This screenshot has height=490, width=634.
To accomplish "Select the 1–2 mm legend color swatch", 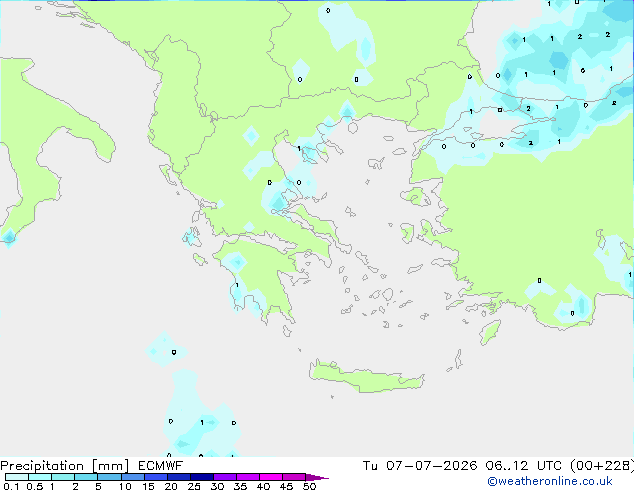I will tap(63, 477).
